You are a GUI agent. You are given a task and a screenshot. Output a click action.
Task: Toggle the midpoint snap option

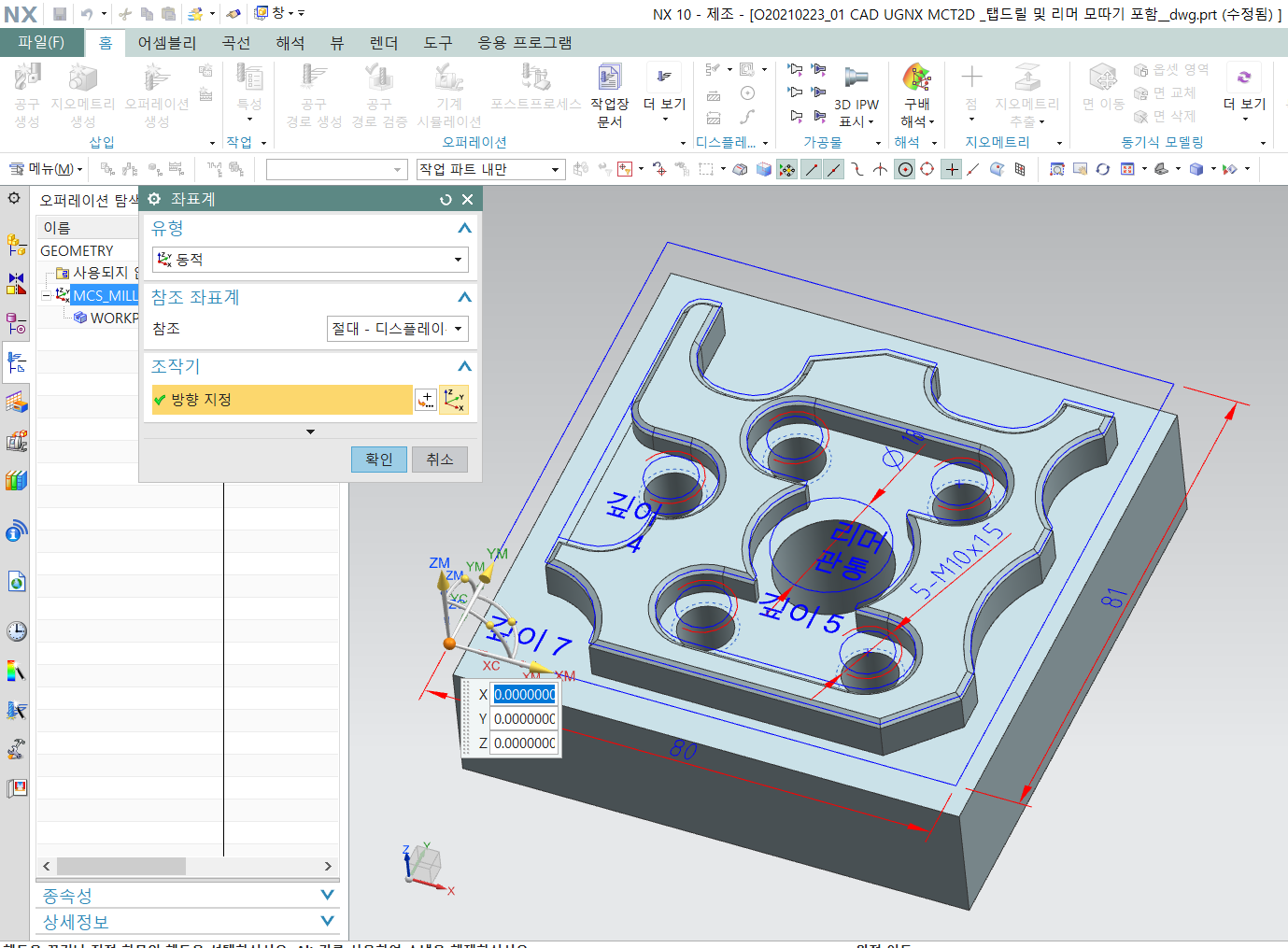tap(834, 169)
